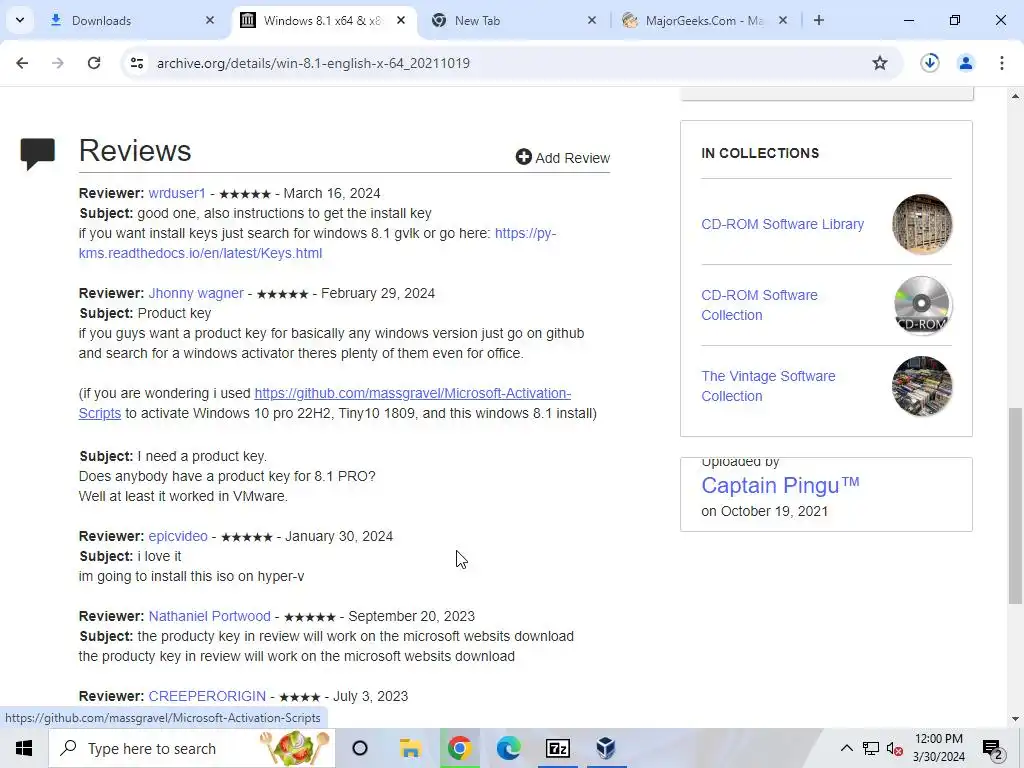This screenshot has width=1024, height=768.
Task: Click the 'March 16, 2024' review date
Action: [x=332, y=193]
